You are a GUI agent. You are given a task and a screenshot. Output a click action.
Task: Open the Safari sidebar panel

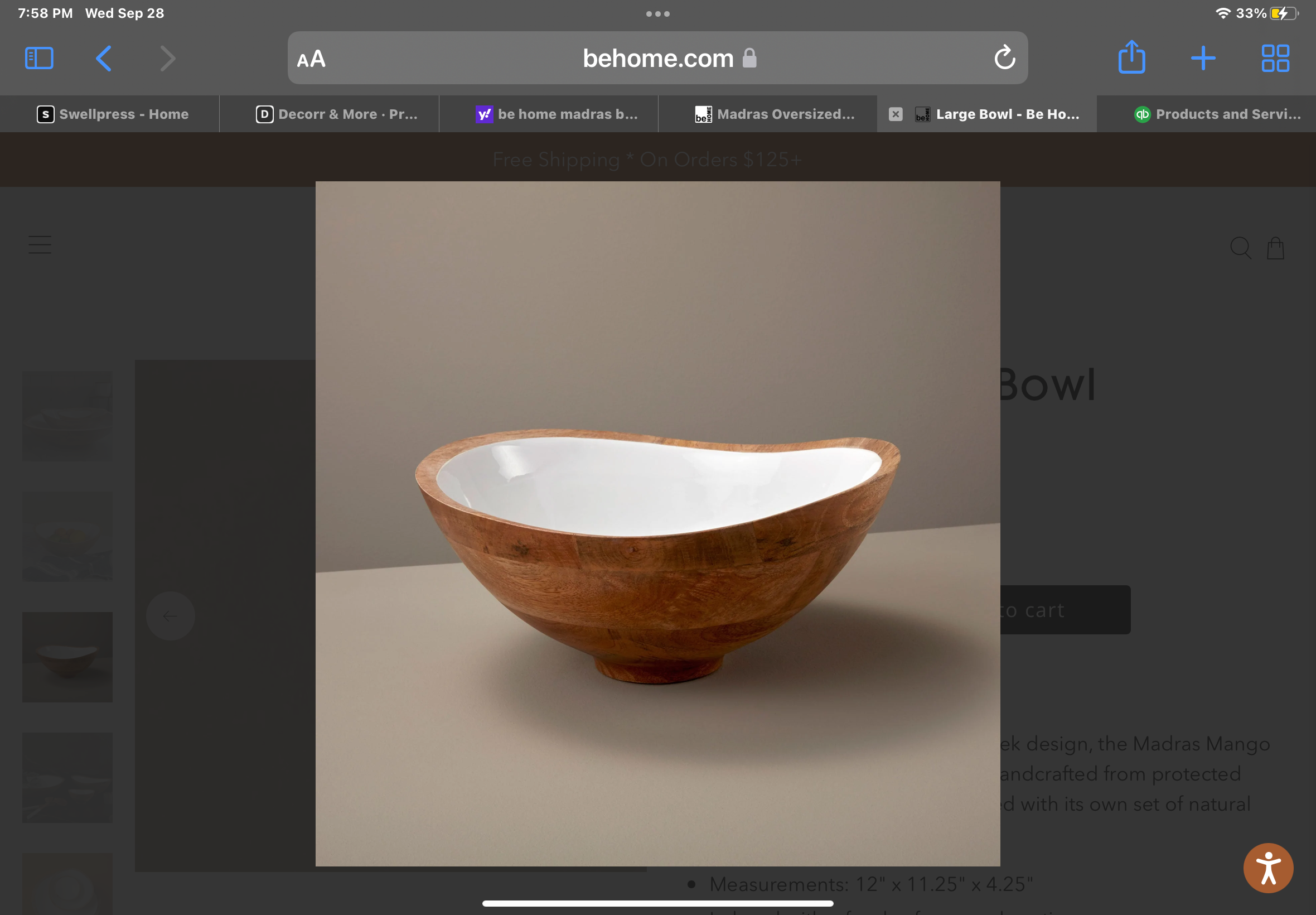coord(38,57)
